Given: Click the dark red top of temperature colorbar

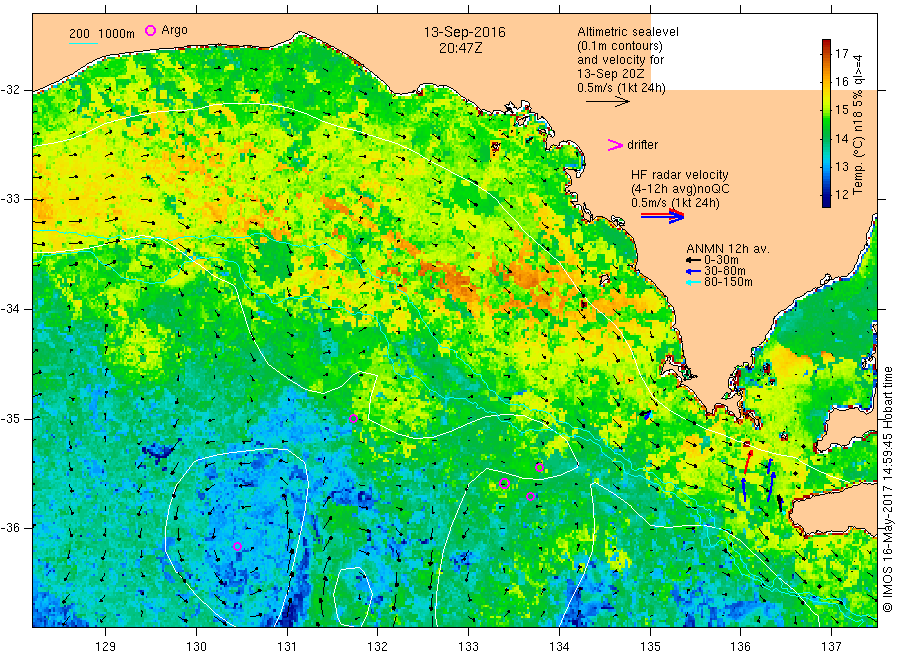Looking at the screenshot, I should coord(826,43).
